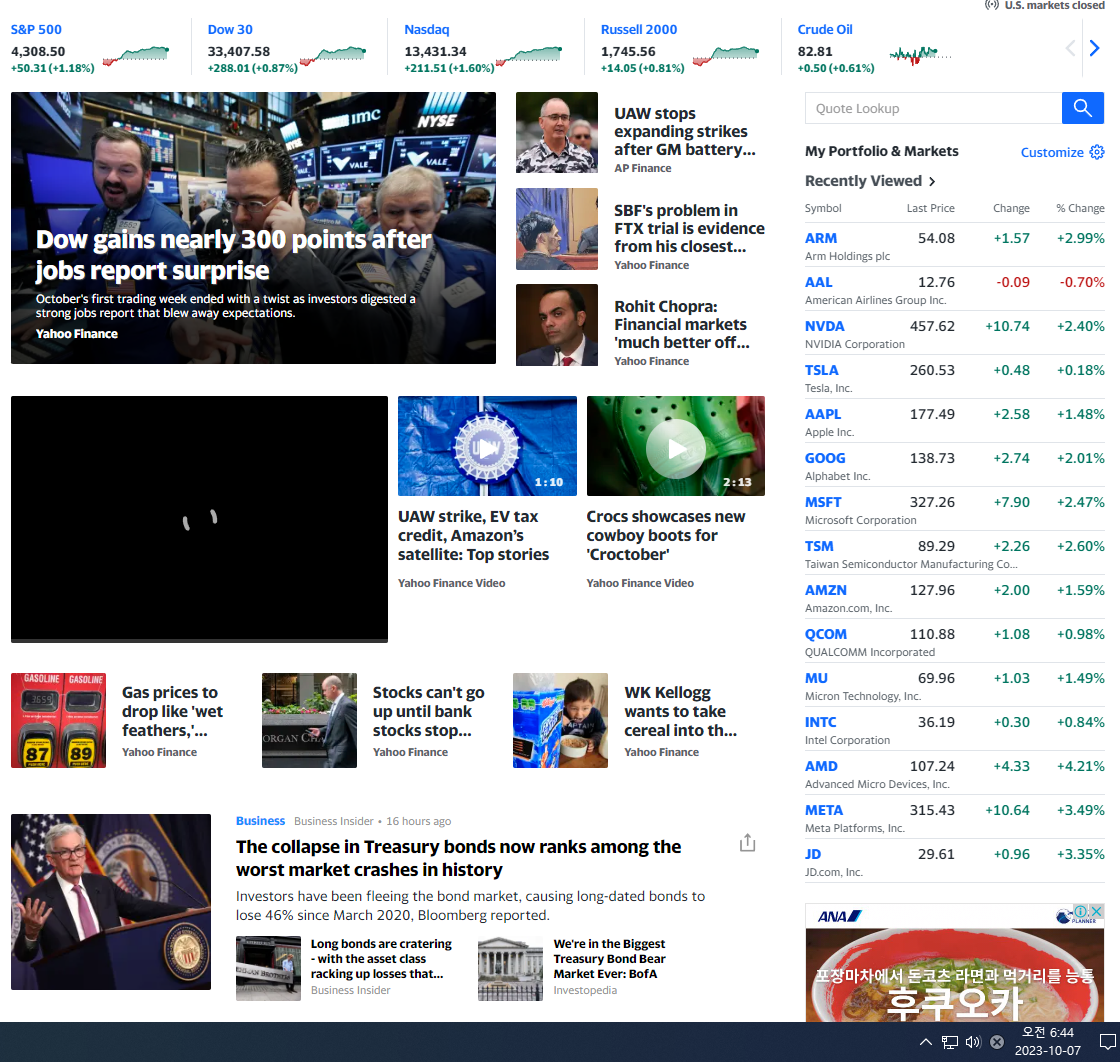Open the Rohit Chopra photo thumbnail

(x=556, y=325)
